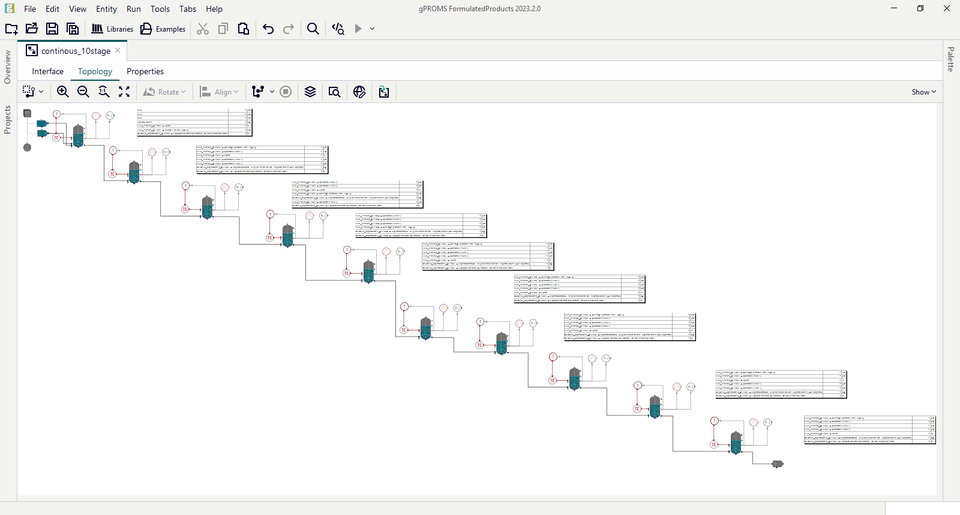The width and height of the screenshot is (960, 515).
Task: Open the Entity menu
Action: [106, 9]
